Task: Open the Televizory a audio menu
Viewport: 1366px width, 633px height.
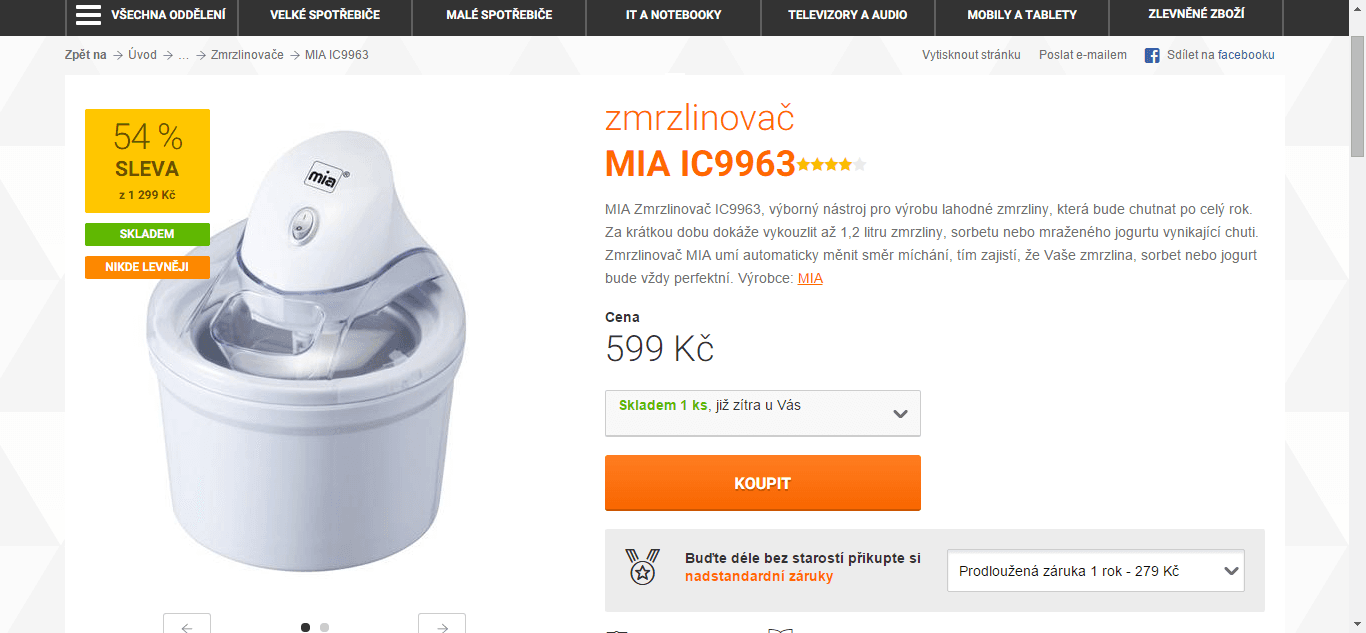Action: [847, 15]
